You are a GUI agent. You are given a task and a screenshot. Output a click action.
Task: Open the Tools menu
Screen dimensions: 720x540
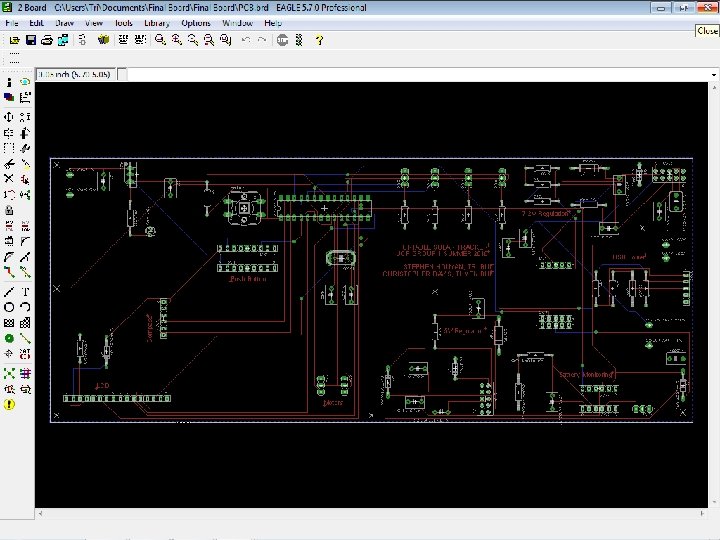123,22
